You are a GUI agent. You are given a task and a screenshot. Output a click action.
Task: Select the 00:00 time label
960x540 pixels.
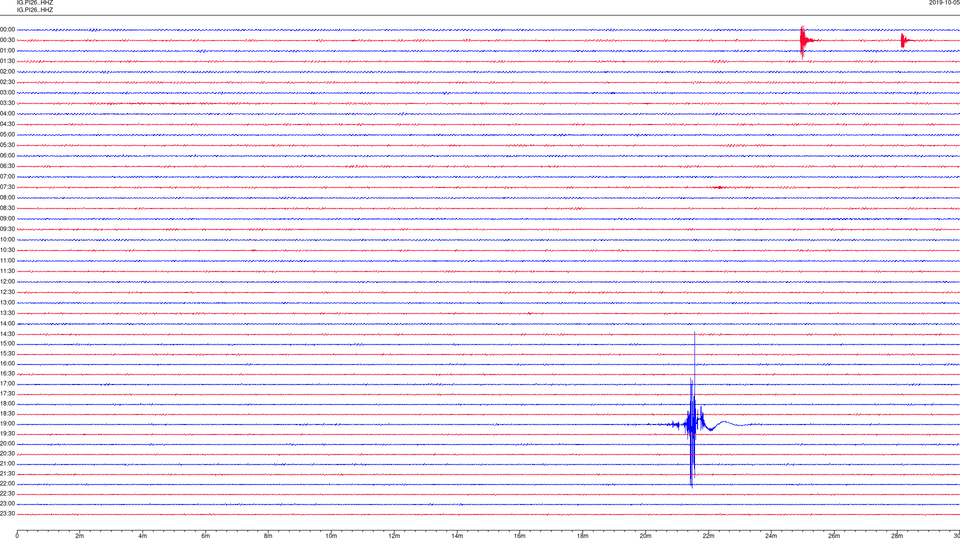point(7,29)
